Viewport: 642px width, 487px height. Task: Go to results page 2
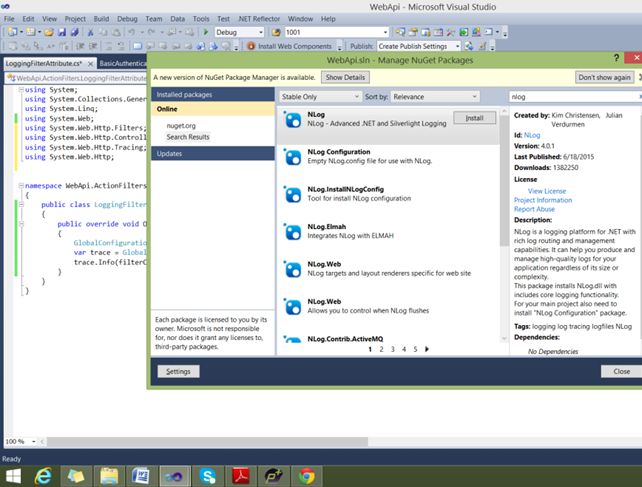click(381, 349)
